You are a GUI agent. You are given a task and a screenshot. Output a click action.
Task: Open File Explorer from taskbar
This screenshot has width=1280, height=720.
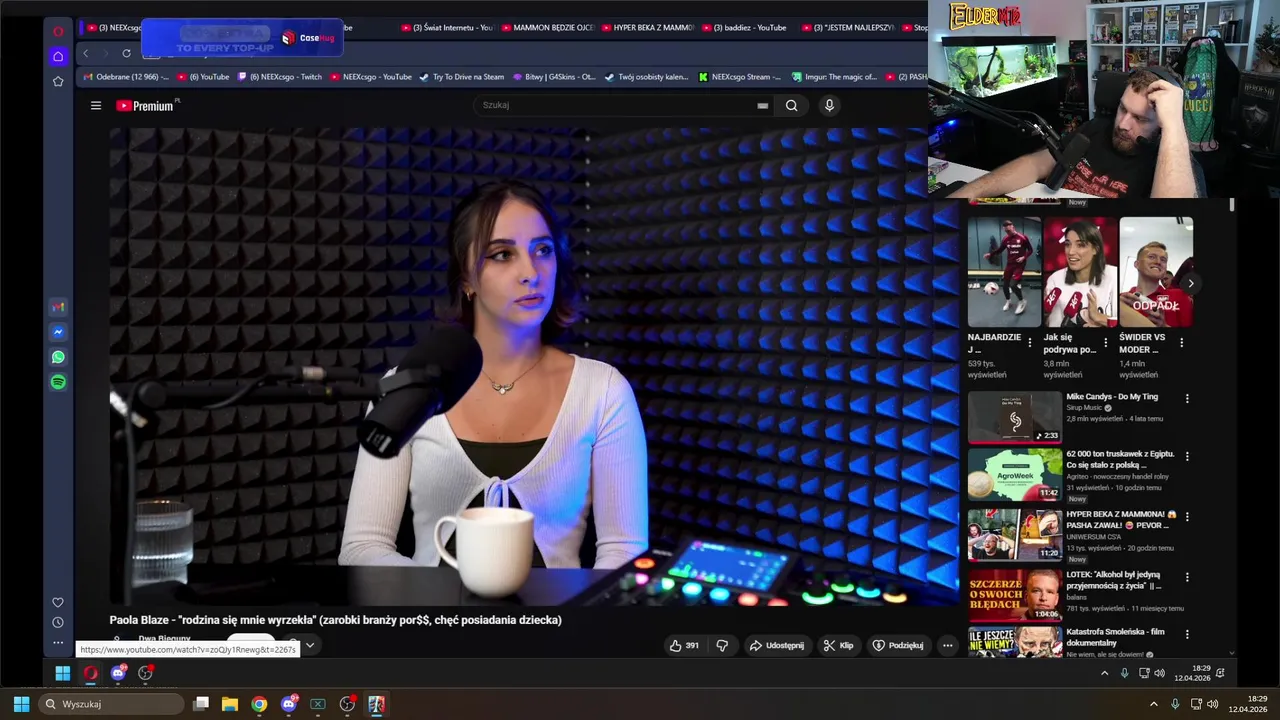click(x=230, y=704)
